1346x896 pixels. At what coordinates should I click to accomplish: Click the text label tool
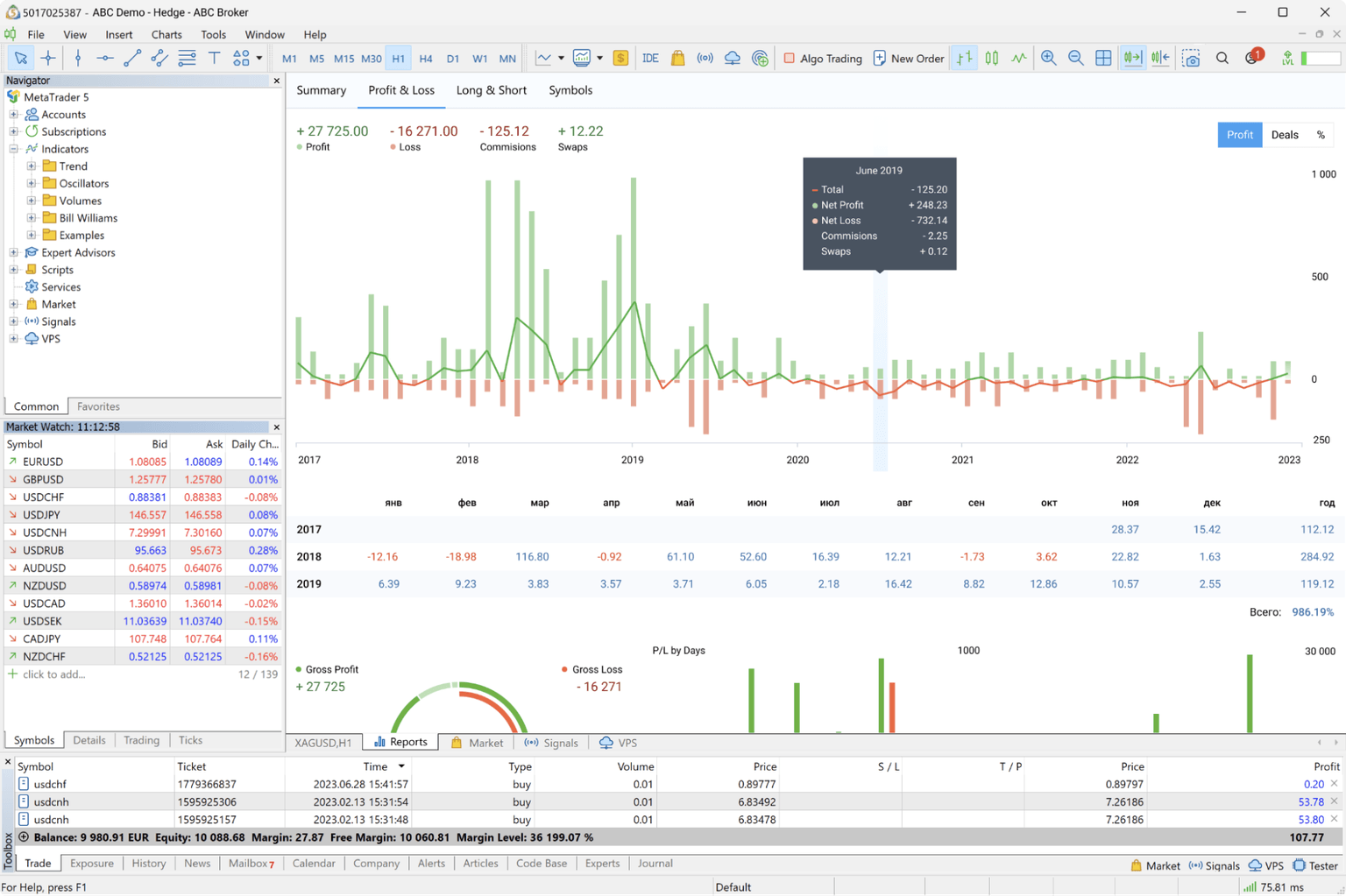(x=214, y=58)
